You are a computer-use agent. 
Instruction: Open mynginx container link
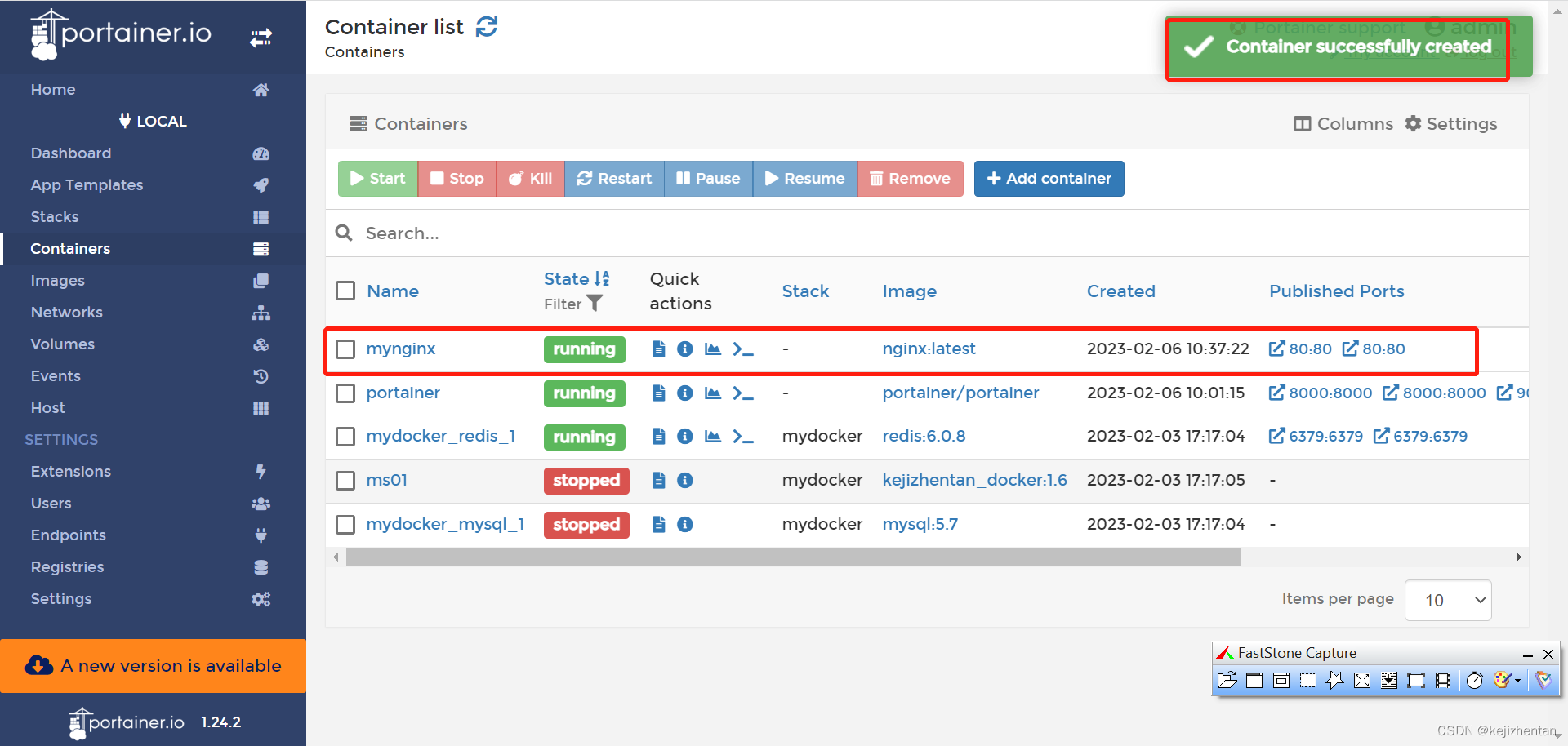401,349
